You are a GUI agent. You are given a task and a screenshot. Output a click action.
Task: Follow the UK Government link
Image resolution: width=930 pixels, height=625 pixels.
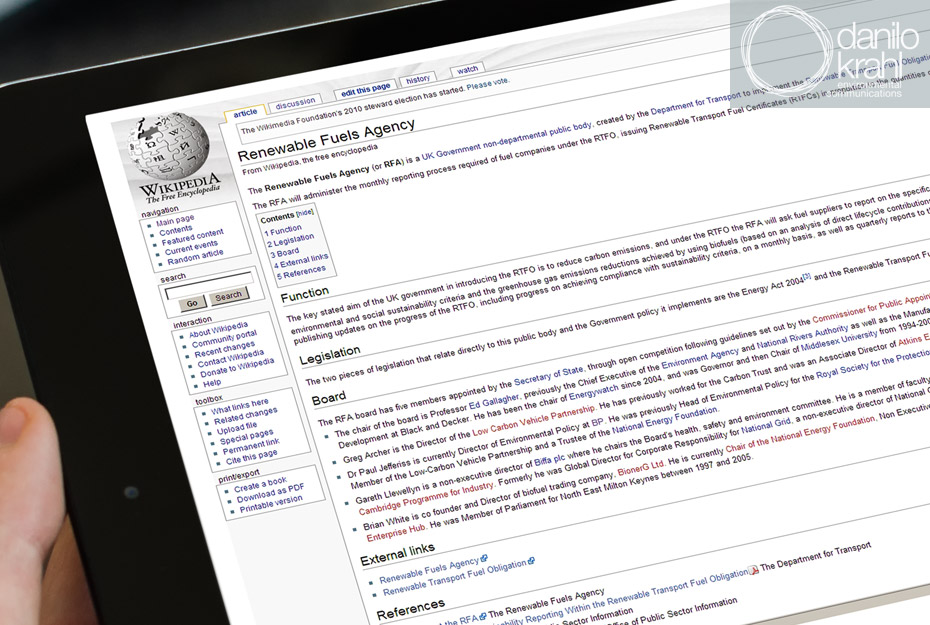click(x=451, y=150)
